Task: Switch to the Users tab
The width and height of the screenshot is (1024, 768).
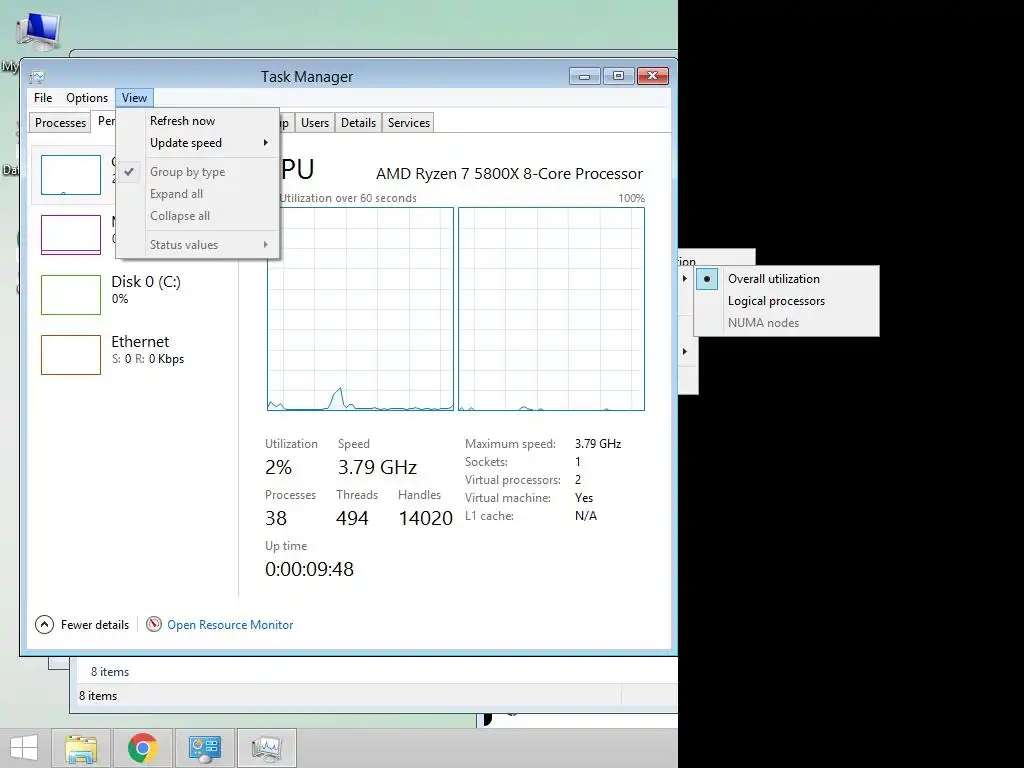Action: pyautogui.click(x=315, y=123)
